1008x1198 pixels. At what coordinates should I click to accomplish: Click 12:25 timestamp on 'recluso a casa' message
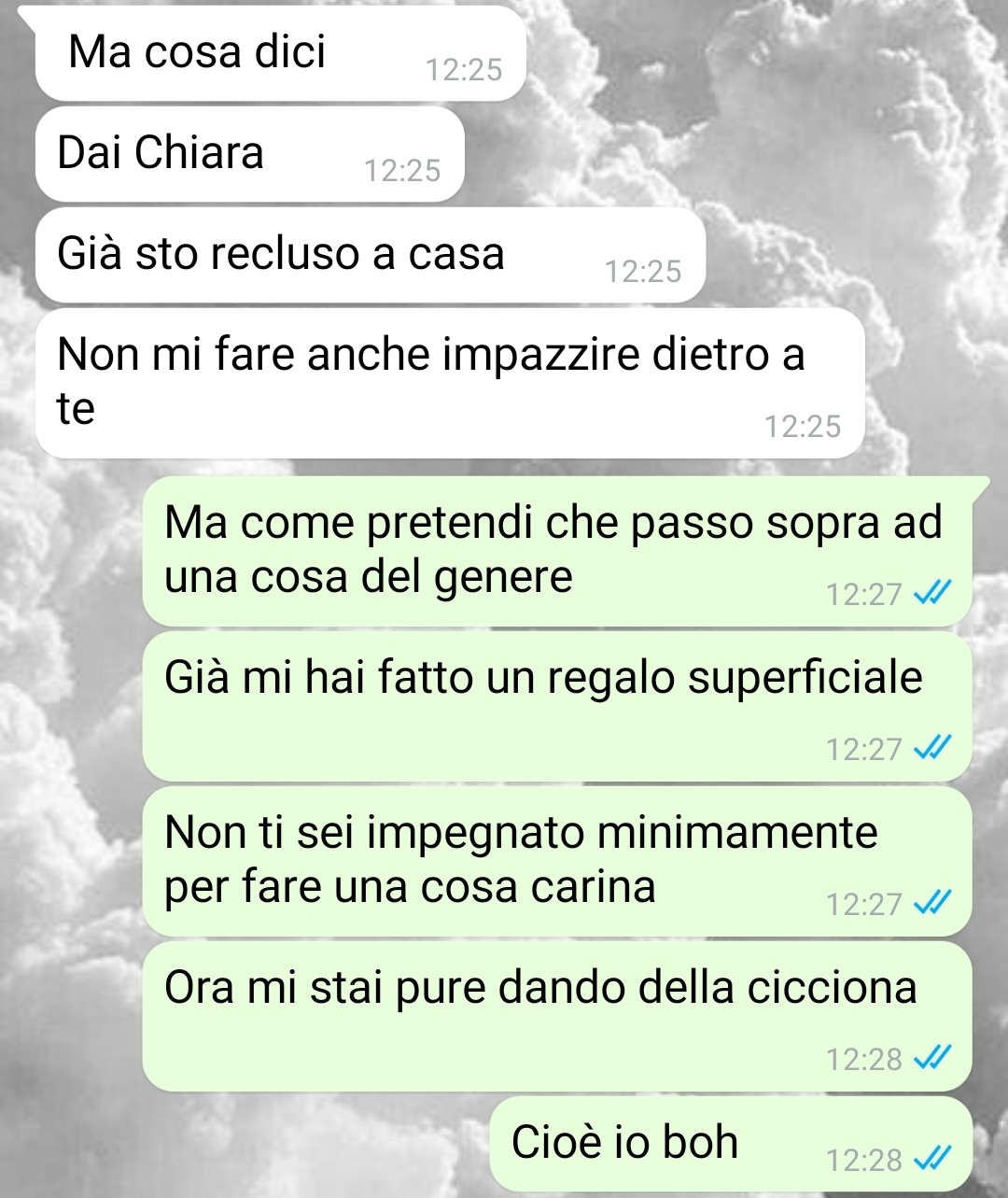click(x=643, y=272)
